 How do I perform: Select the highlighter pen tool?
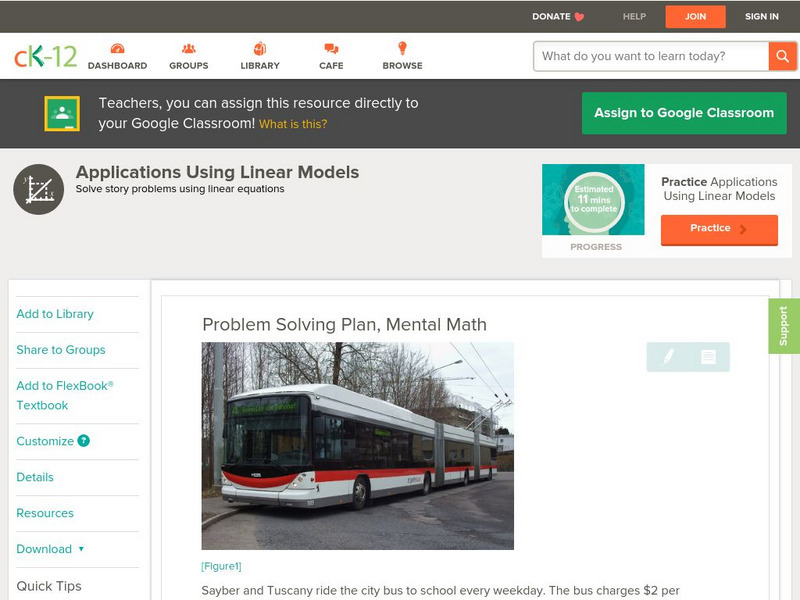coord(668,356)
